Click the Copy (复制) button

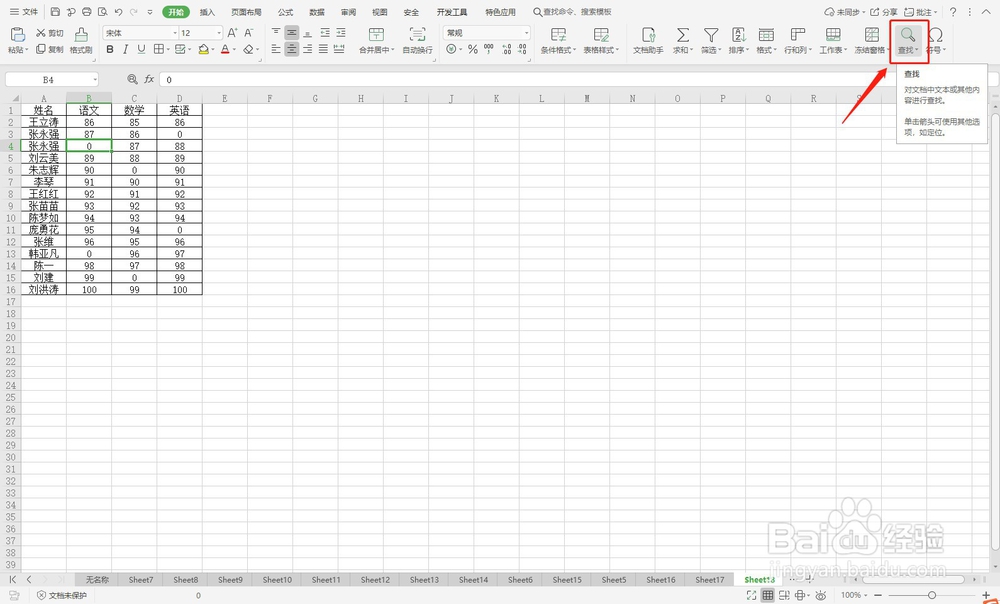click(50, 49)
